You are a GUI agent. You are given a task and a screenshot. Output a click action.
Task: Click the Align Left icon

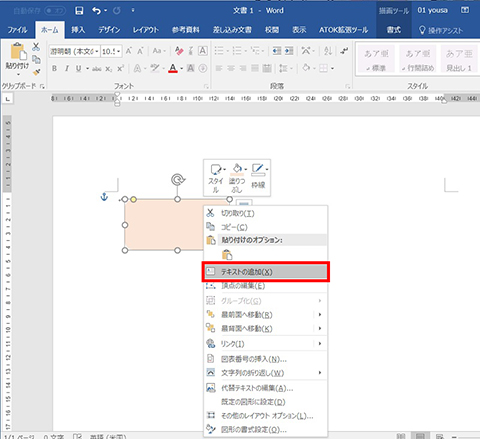pos(219,69)
